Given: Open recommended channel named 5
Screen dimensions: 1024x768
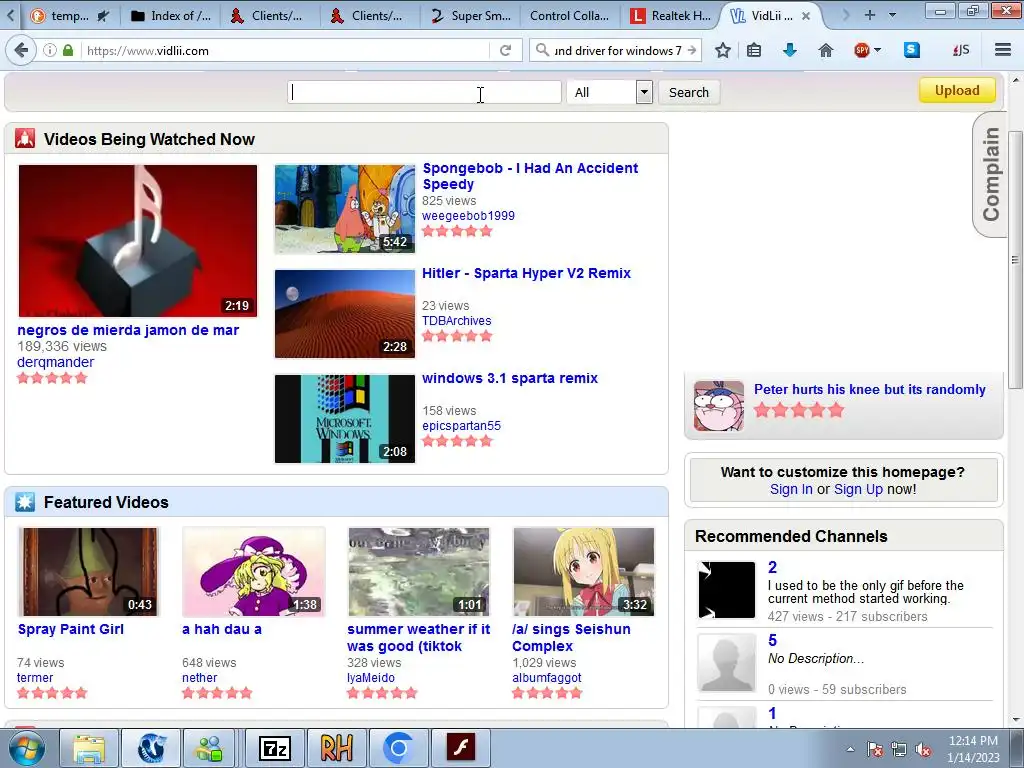Looking at the screenshot, I should [773, 640].
